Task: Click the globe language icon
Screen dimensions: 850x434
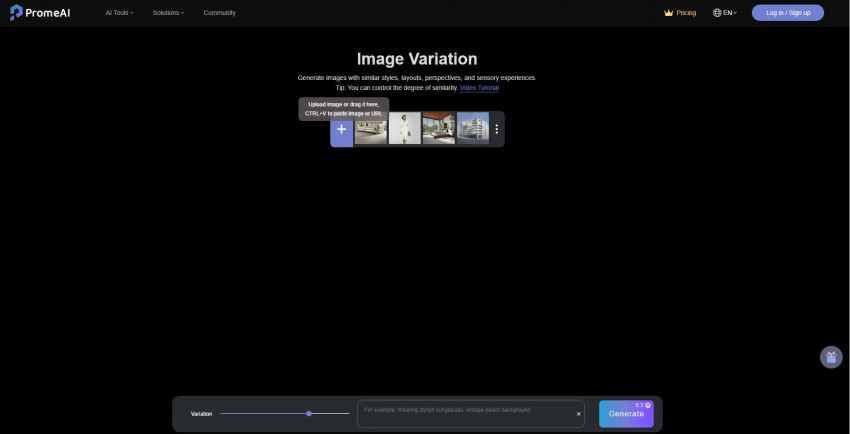Action: click(x=717, y=13)
